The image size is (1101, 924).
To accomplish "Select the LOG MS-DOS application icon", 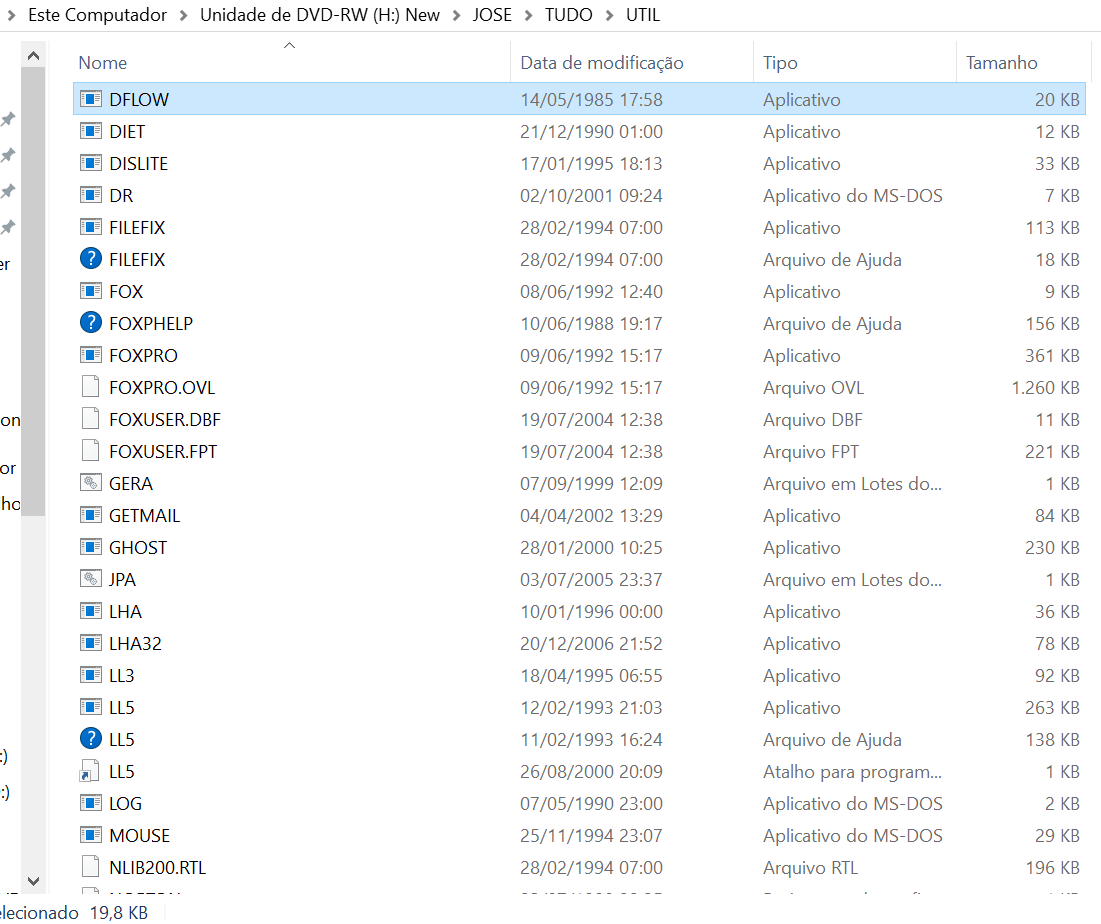I will pos(91,803).
